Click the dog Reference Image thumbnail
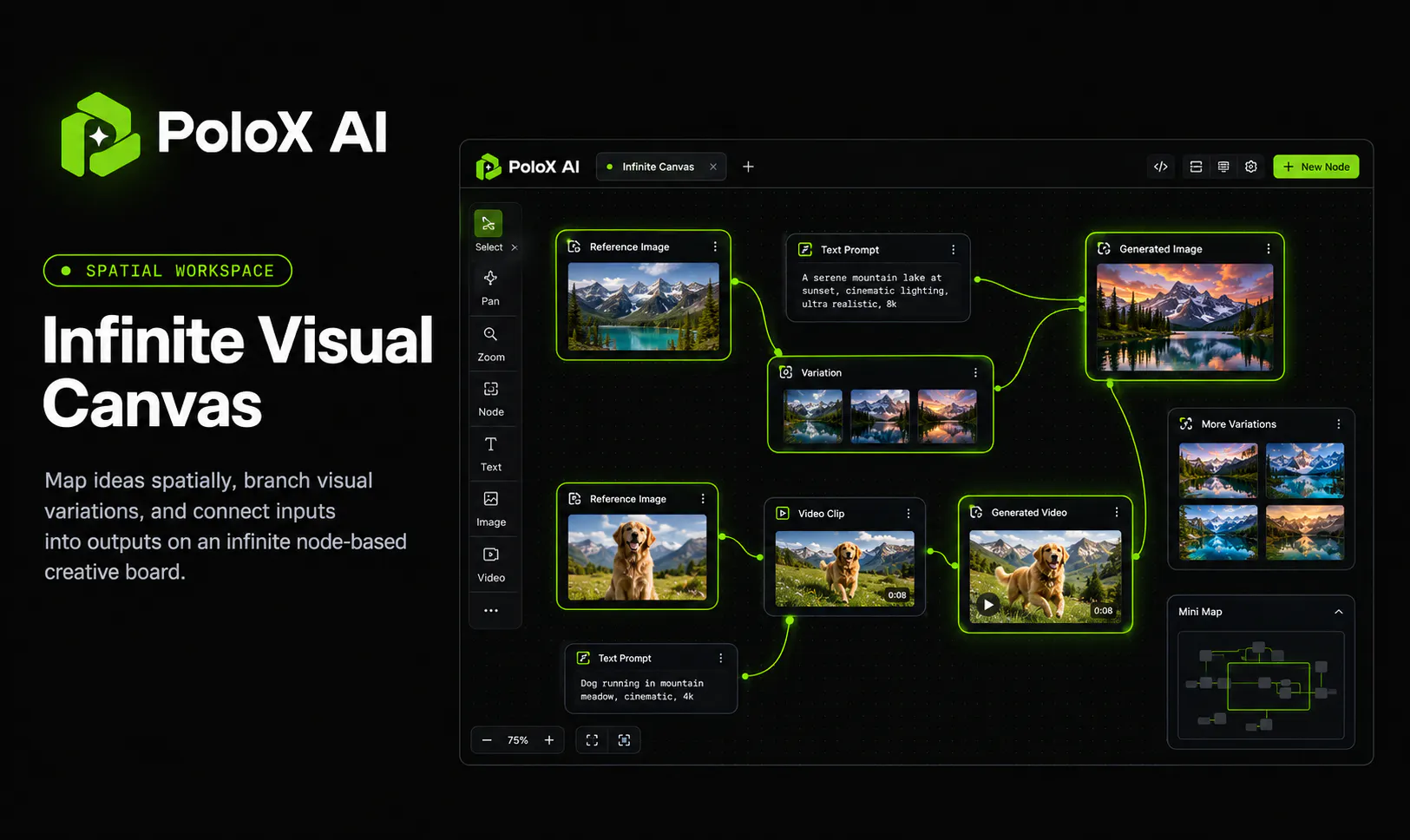The image size is (1410, 840). click(x=637, y=557)
